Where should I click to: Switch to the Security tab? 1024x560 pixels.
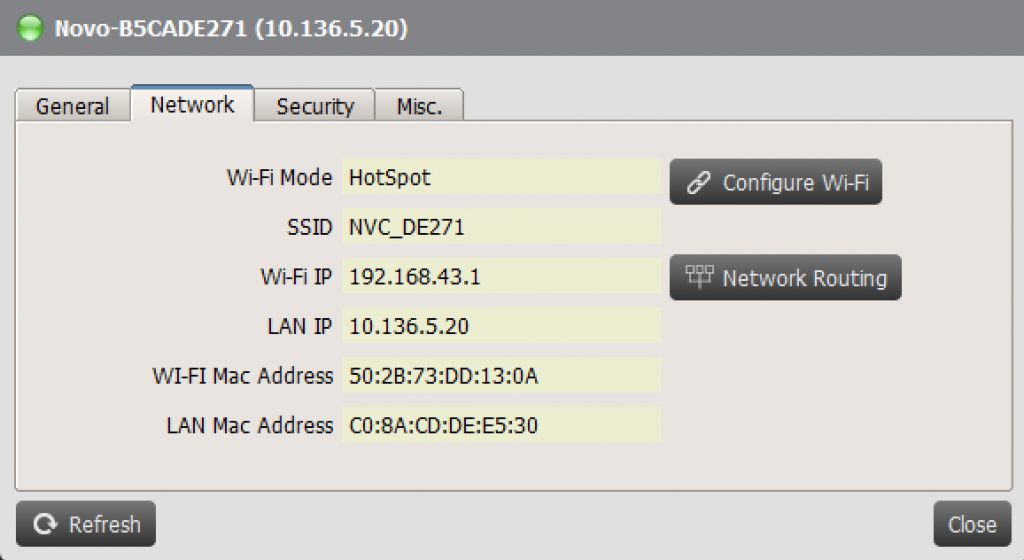coord(315,106)
